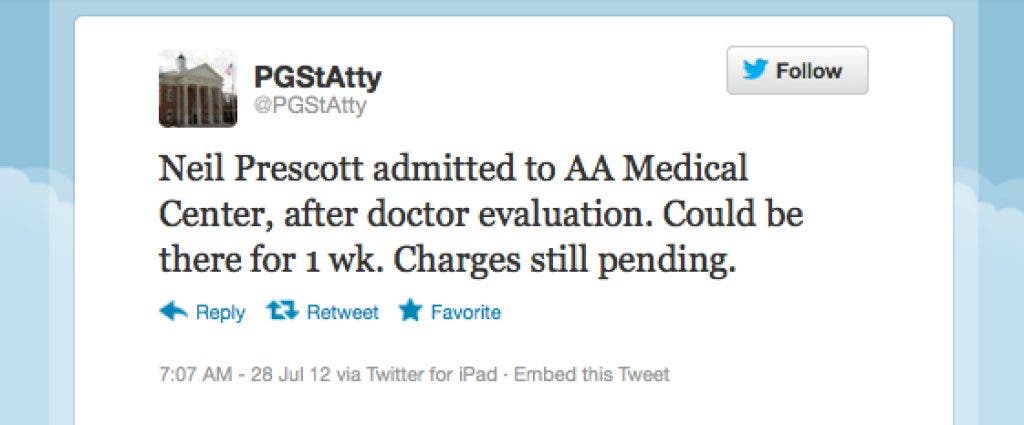Follow the PGStAtty account

coord(797,71)
